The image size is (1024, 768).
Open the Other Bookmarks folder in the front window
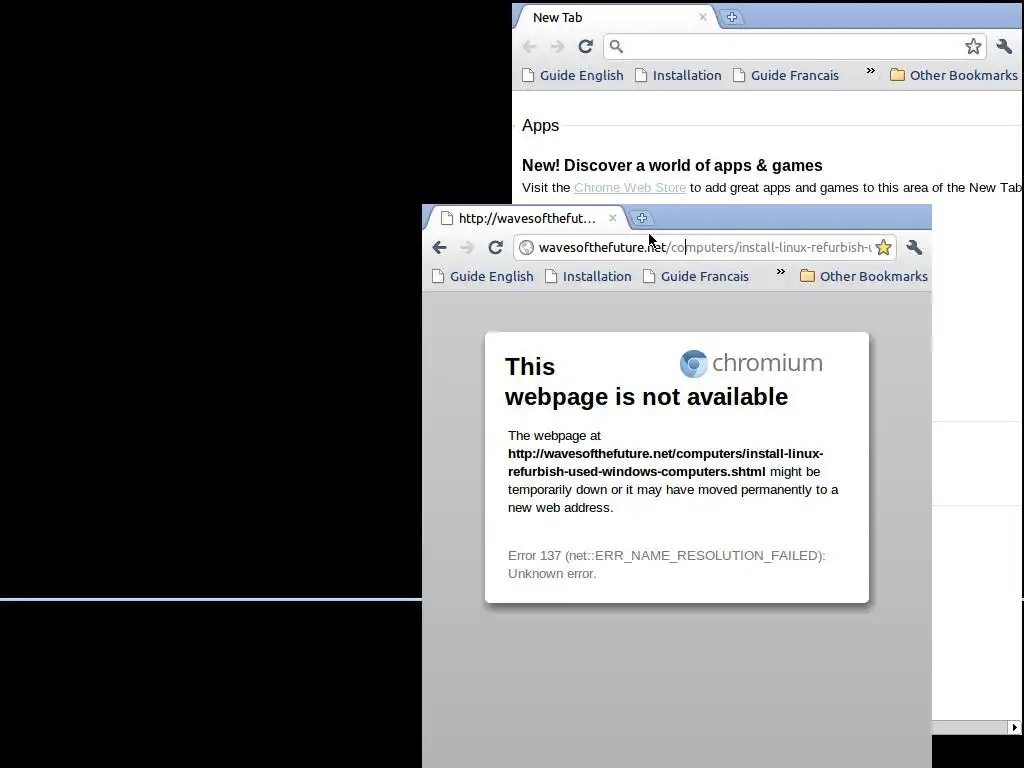pos(864,276)
